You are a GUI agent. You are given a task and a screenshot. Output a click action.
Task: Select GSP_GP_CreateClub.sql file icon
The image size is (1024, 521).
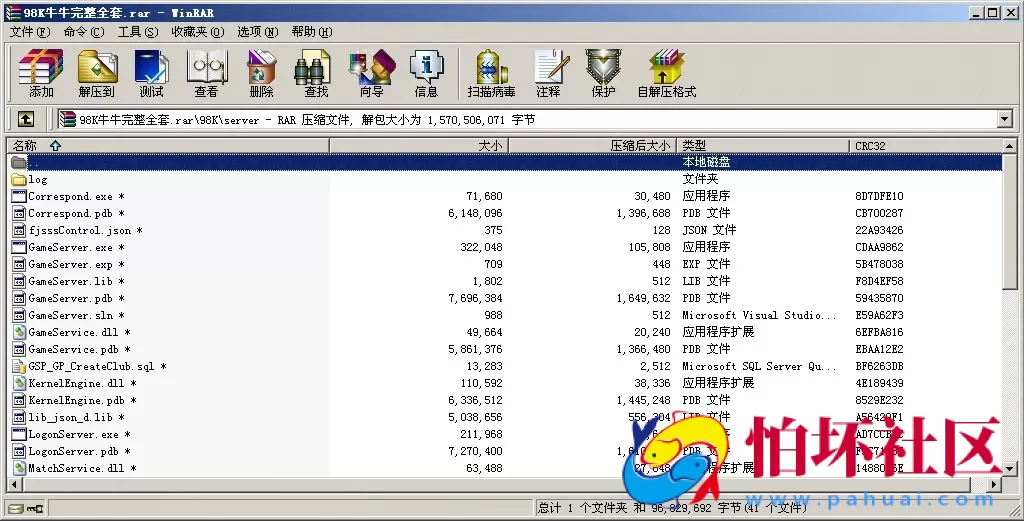point(18,366)
